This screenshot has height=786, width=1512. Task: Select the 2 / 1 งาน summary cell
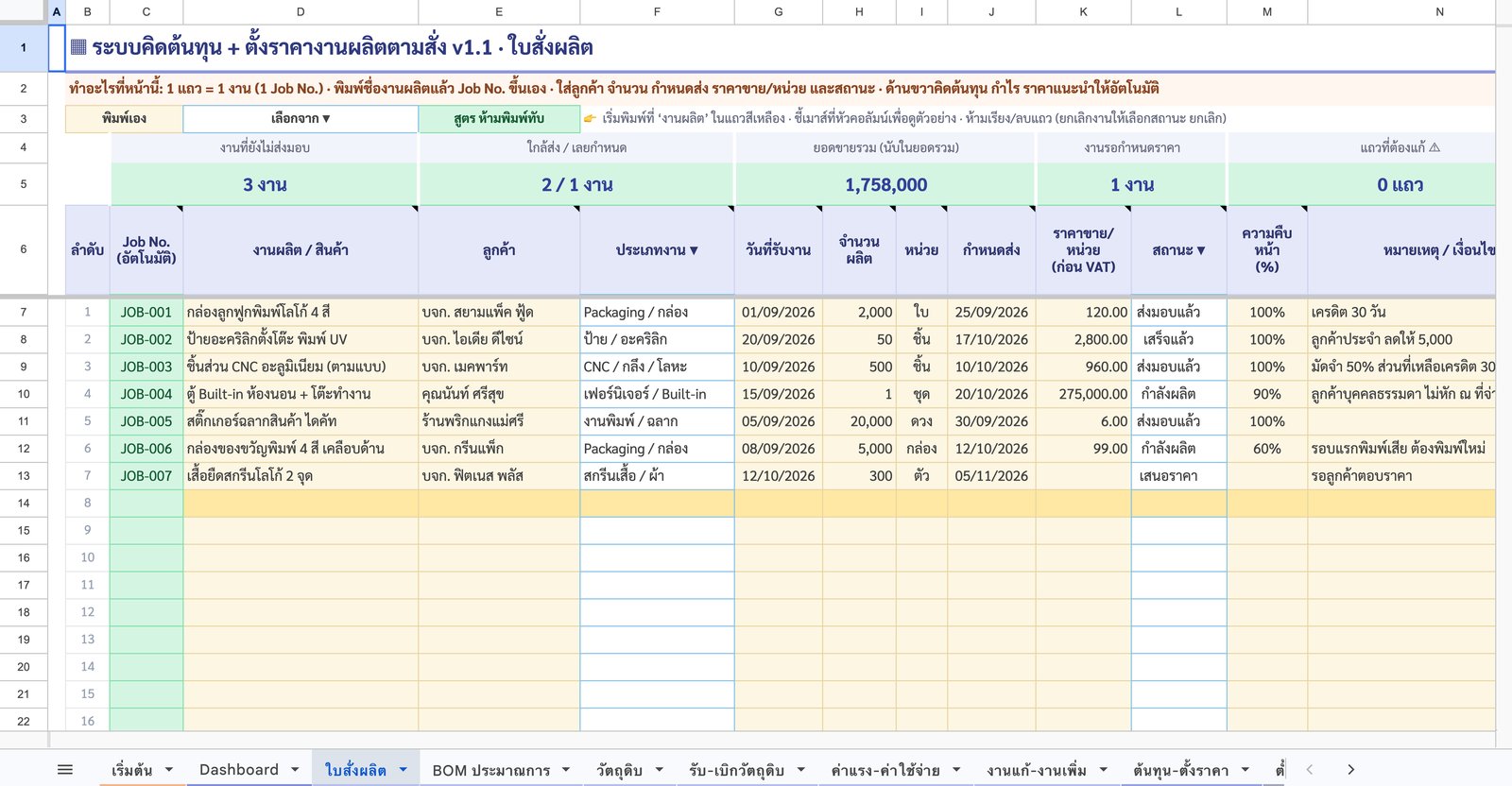pos(576,185)
